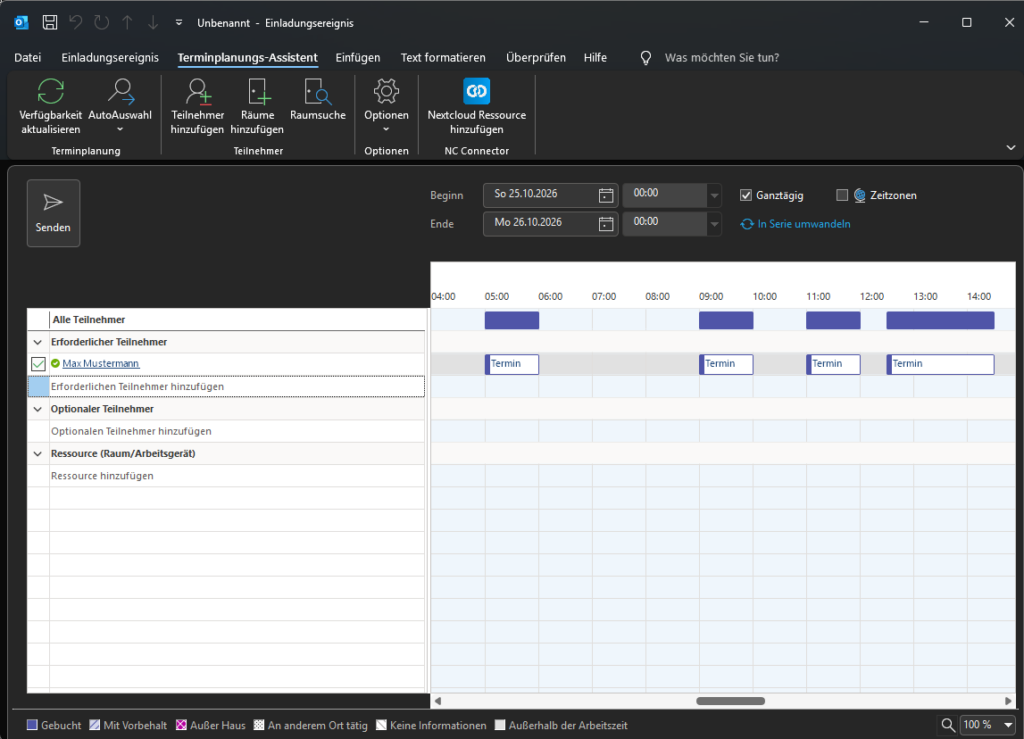Go to next item with the down arrow
The width and height of the screenshot is (1024, 739).
point(153,23)
